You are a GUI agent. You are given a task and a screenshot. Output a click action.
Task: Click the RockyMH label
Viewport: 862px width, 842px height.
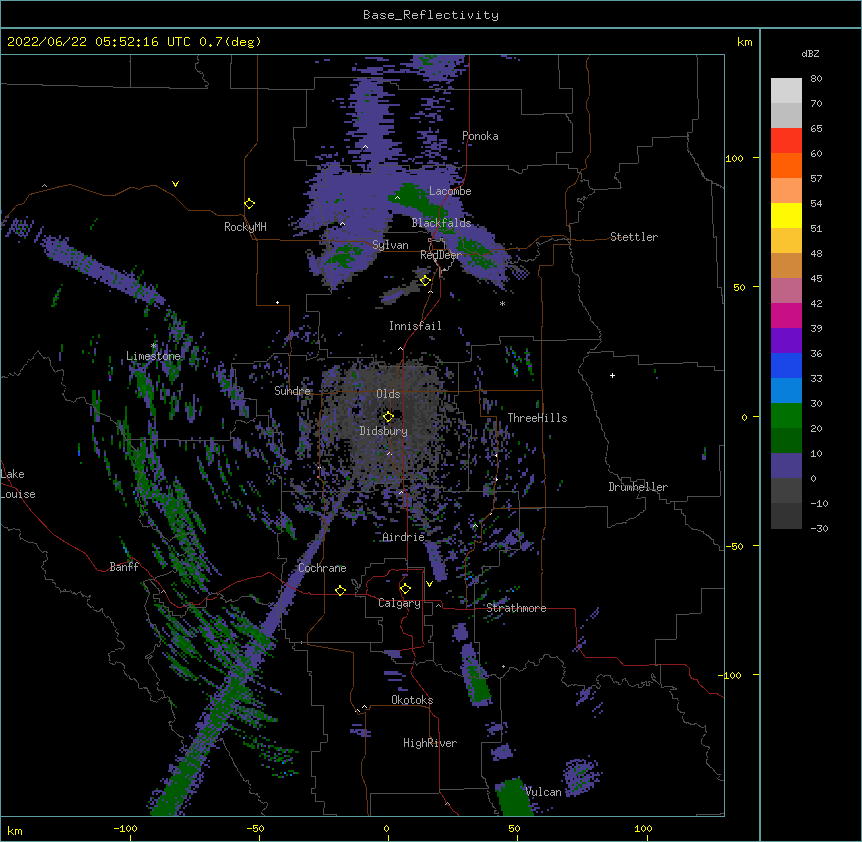pyautogui.click(x=245, y=227)
